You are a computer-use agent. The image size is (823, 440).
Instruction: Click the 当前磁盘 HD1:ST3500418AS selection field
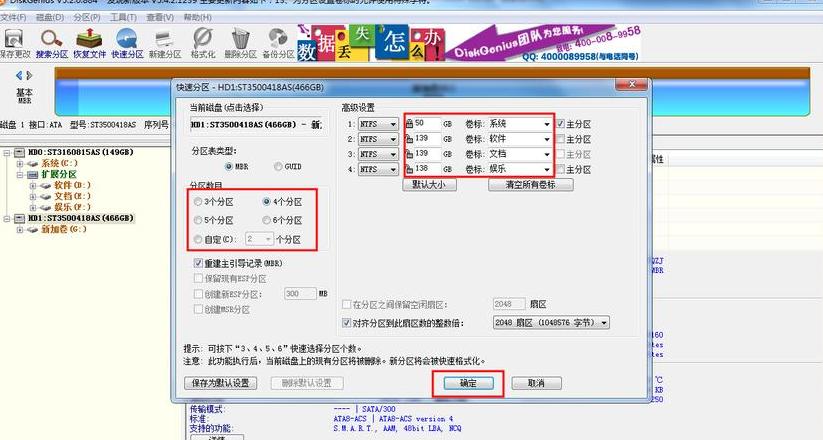(x=256, y=125)
